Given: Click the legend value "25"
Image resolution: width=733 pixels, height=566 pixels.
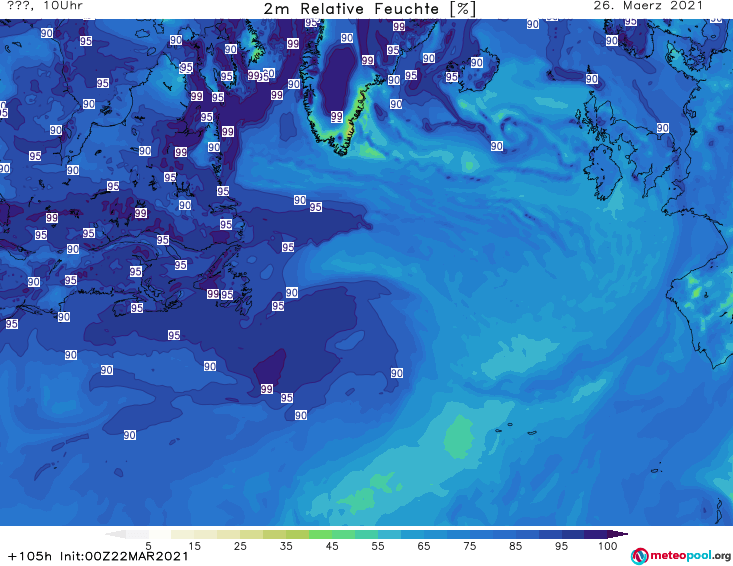Looking at the screenshot, I should coord(240,546).
